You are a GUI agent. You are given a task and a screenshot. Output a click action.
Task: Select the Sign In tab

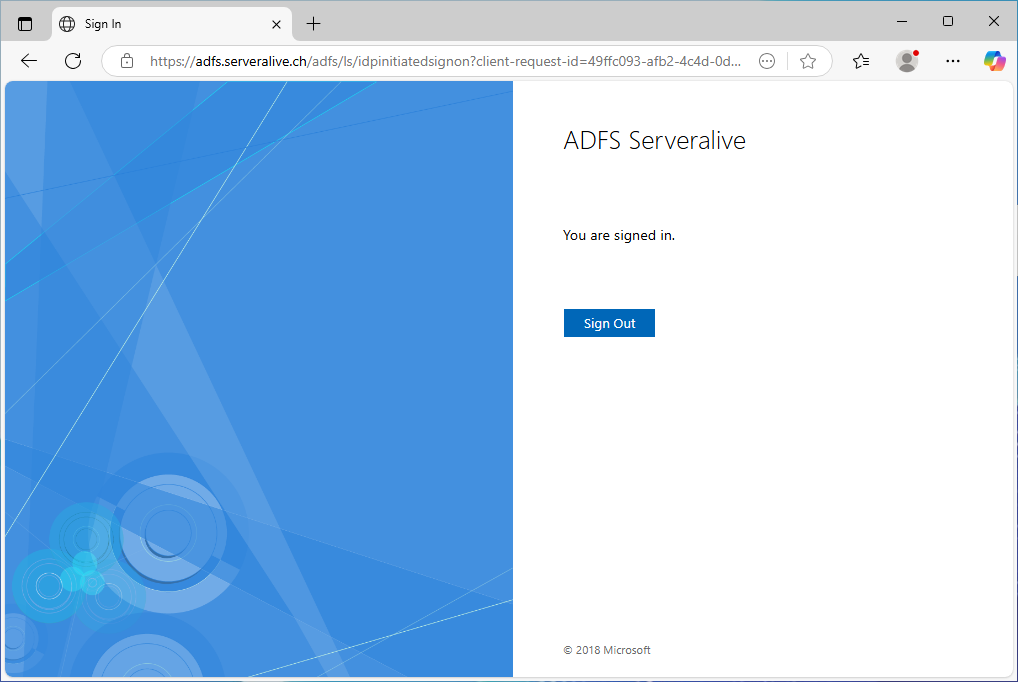point(171,24)
